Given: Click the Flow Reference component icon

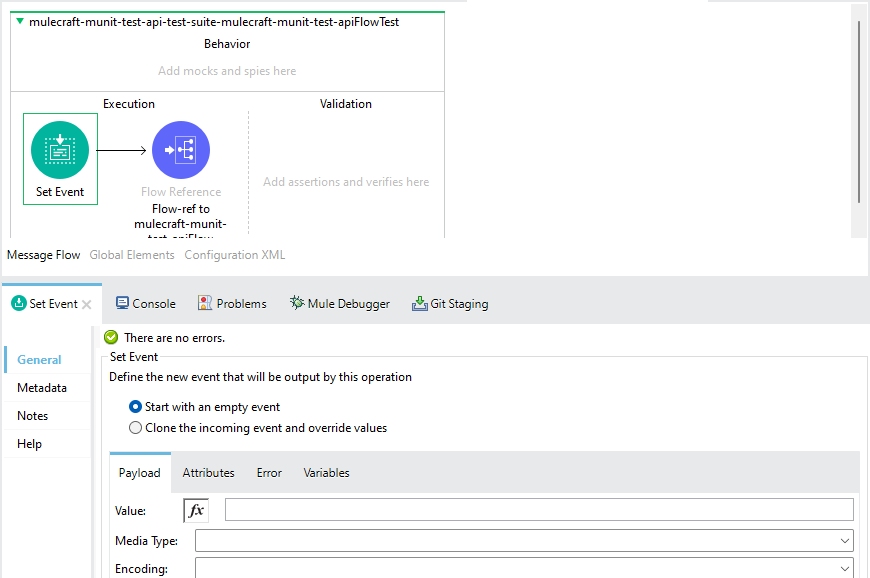Looking at the screenshot, I should (x=181, y=150).
